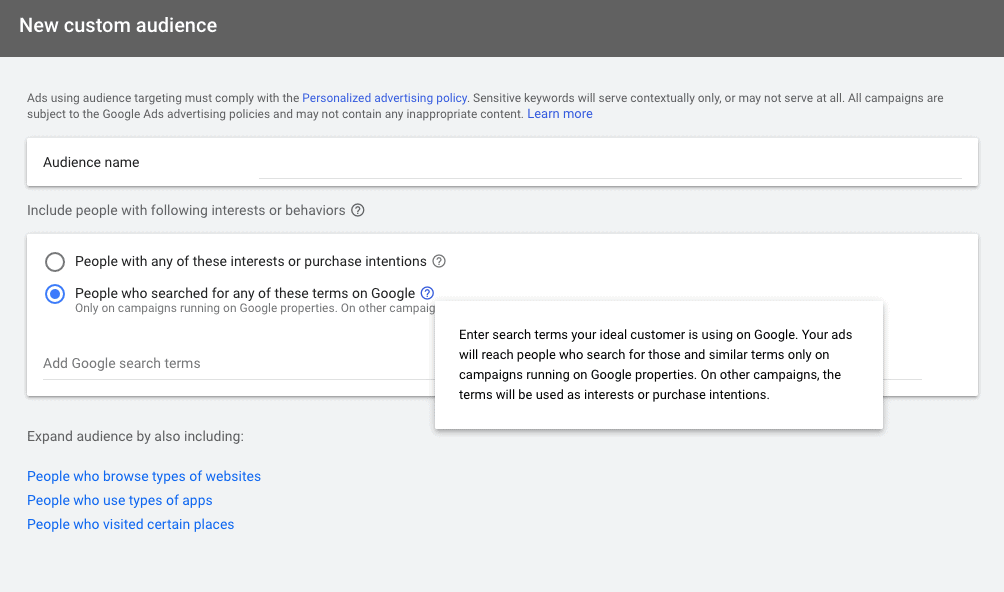
Task: Focus the Audience name input field
Action: pyautogui.click(x=609, y=163)
